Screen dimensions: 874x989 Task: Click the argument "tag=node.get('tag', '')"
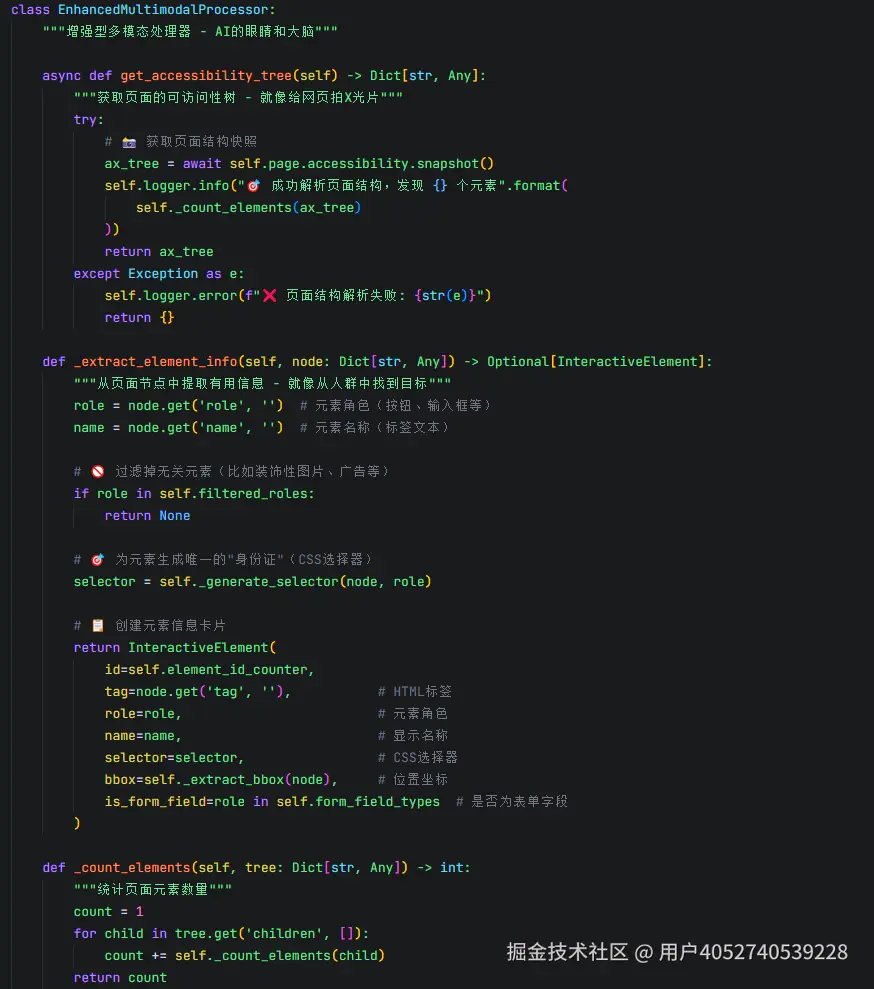click(x=194, y=692)
